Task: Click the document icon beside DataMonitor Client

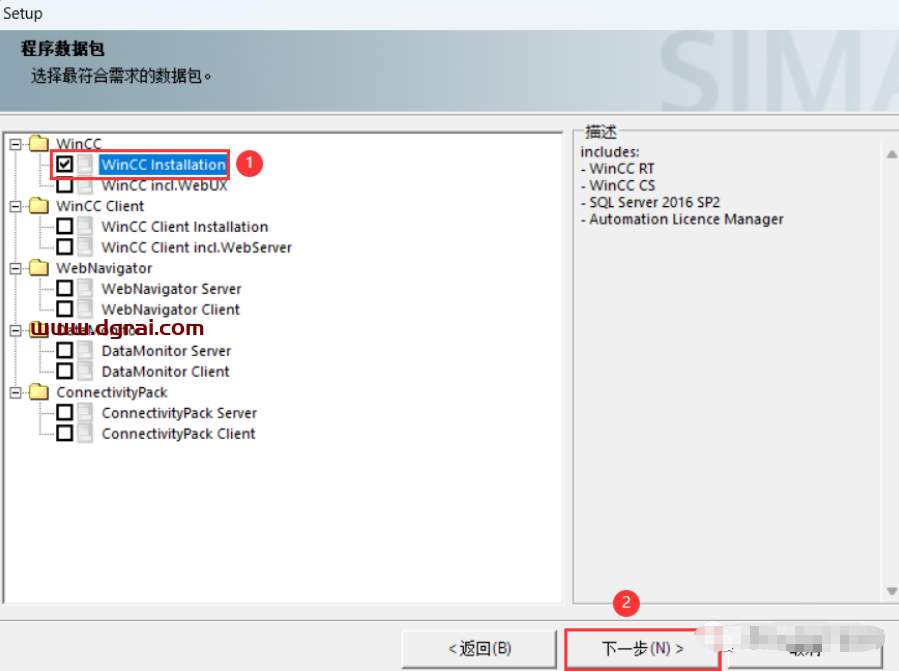Action: coord(86,371)
